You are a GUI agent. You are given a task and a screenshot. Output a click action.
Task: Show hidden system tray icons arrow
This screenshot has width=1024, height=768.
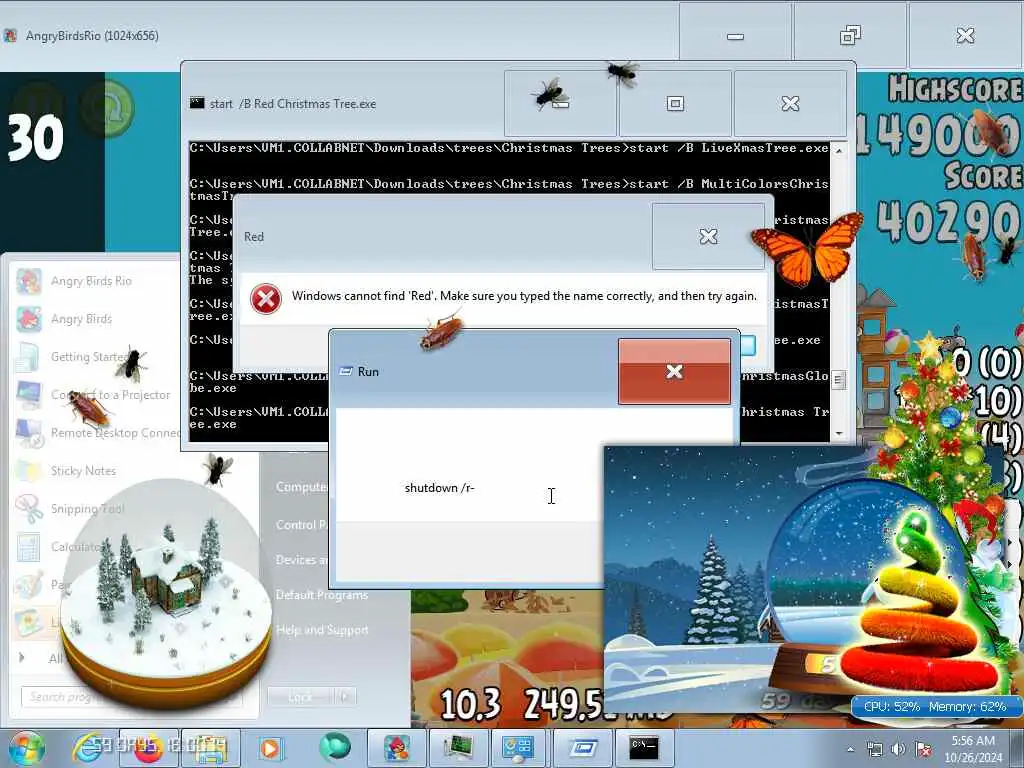[x=850, y=750]
